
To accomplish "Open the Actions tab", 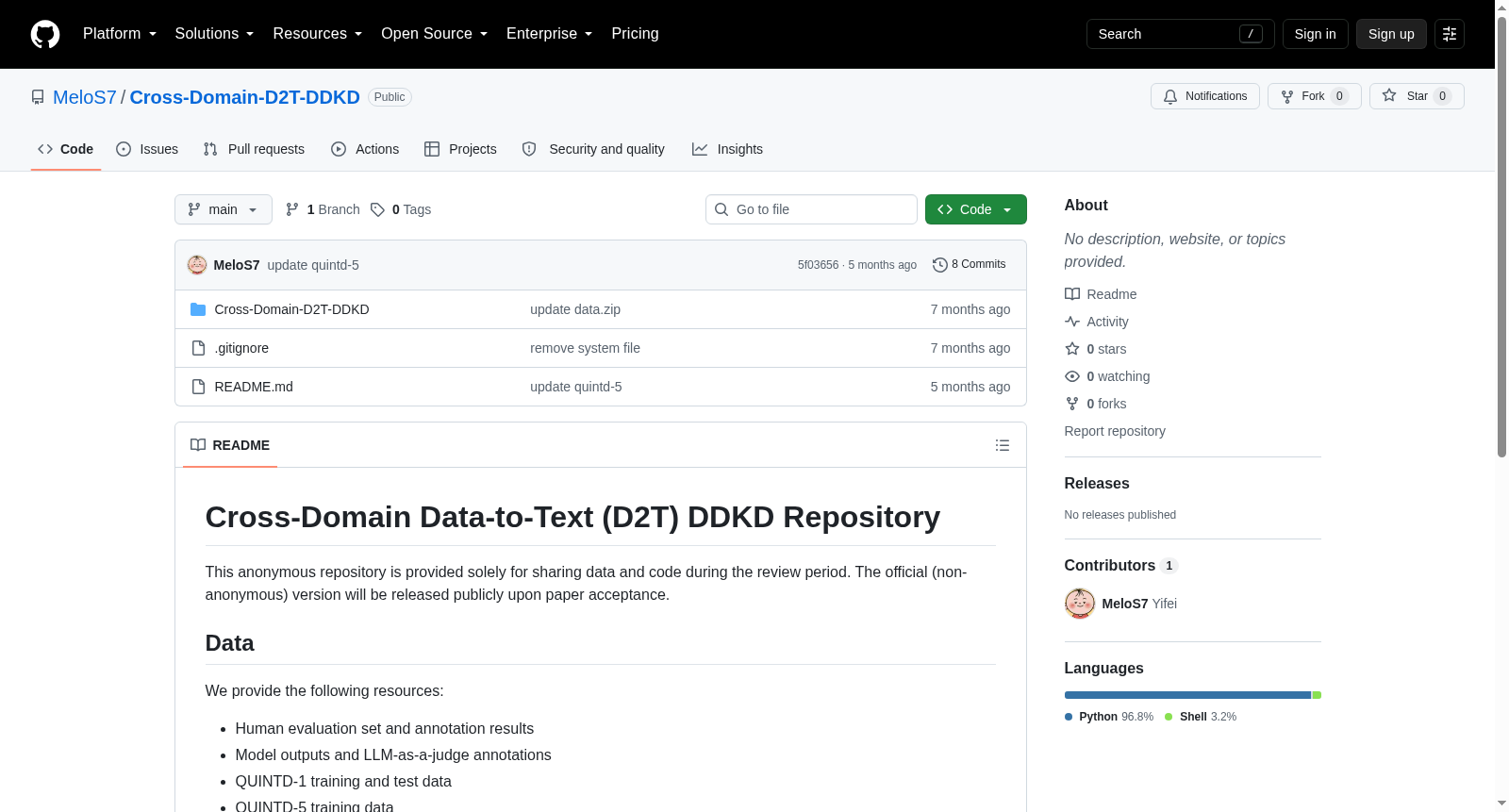I will point(365,149).
